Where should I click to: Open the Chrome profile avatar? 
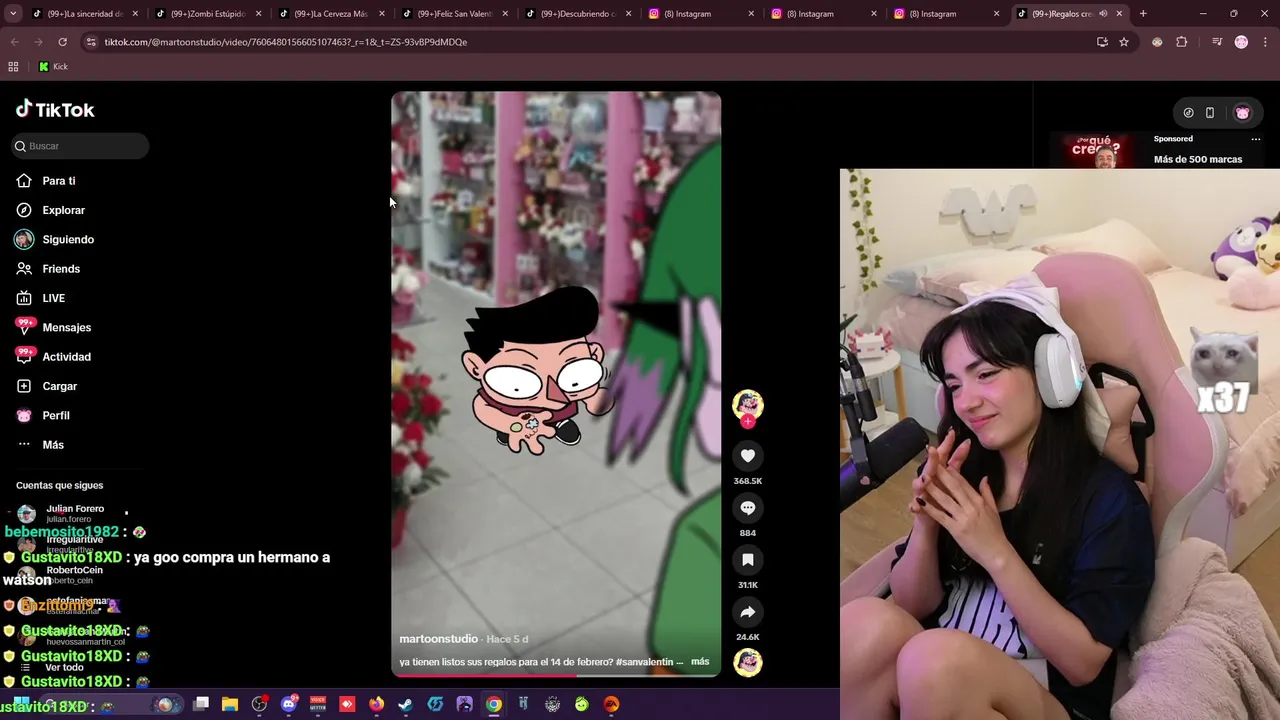coord(1241,42)
